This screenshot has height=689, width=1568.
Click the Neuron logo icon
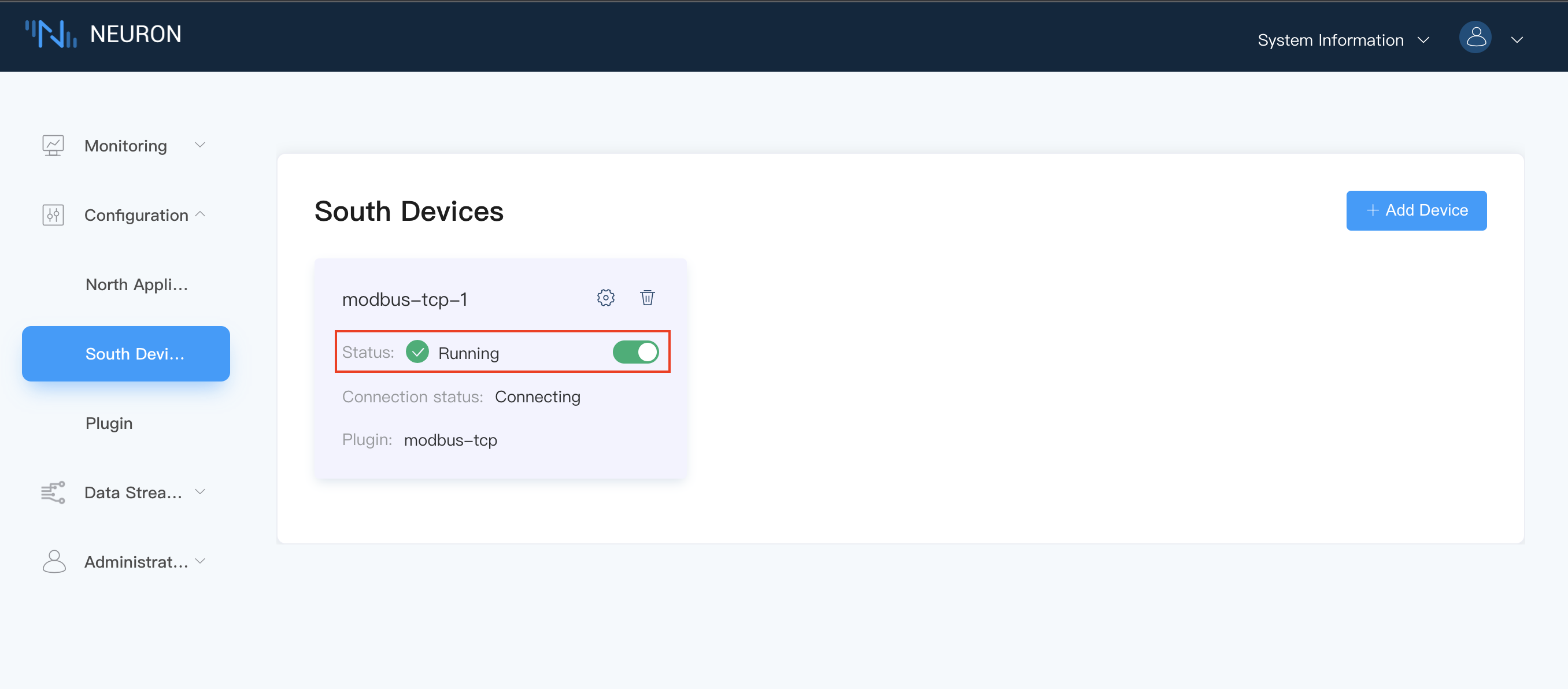(x=50, y=34)
